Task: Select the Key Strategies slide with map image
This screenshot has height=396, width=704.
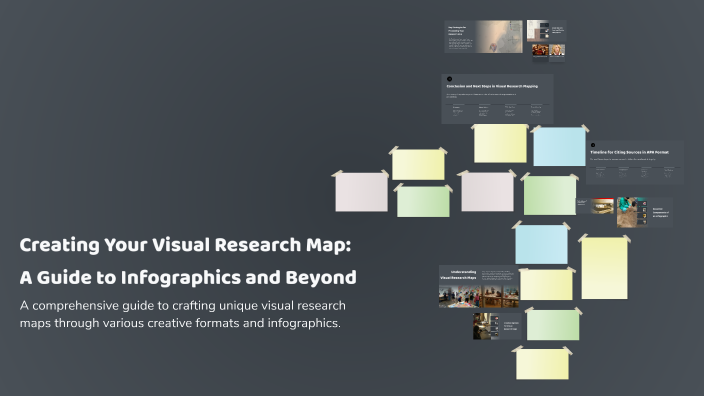Action: 484,36
